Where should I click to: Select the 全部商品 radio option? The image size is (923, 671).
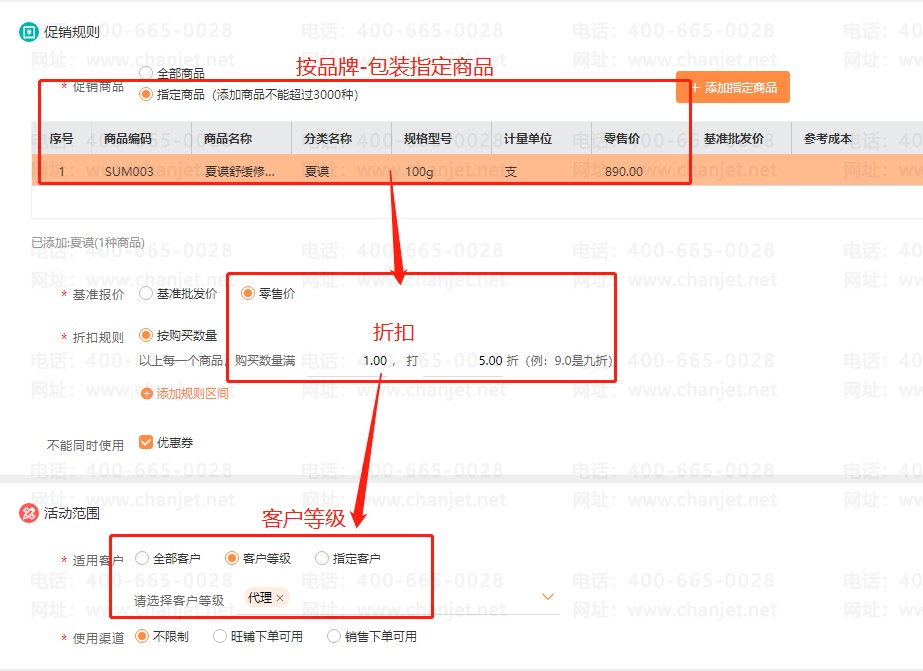[x=146, y=73]
